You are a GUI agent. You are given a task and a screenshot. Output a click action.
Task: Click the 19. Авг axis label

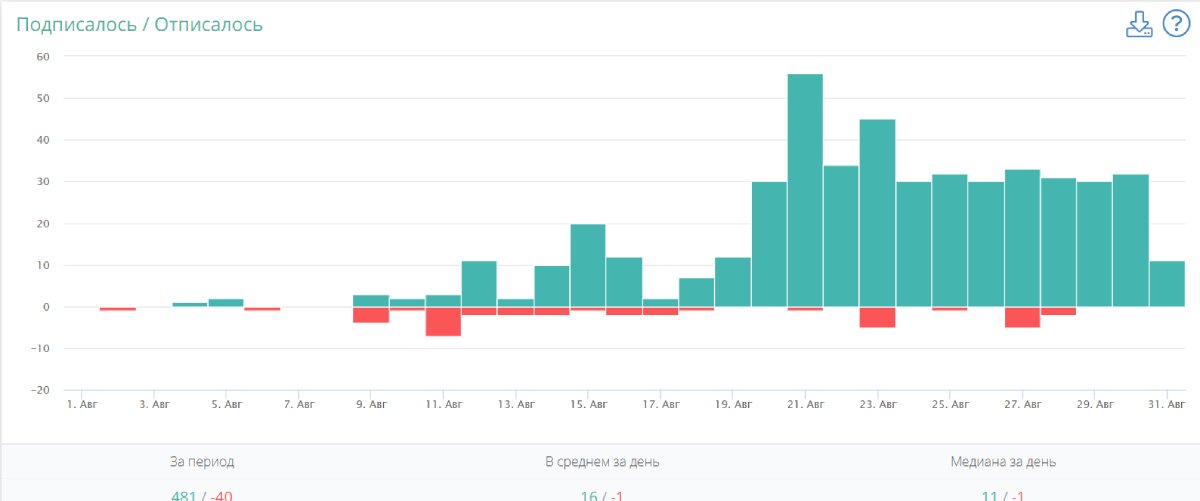pyautogui.click(x=733, y=405)
